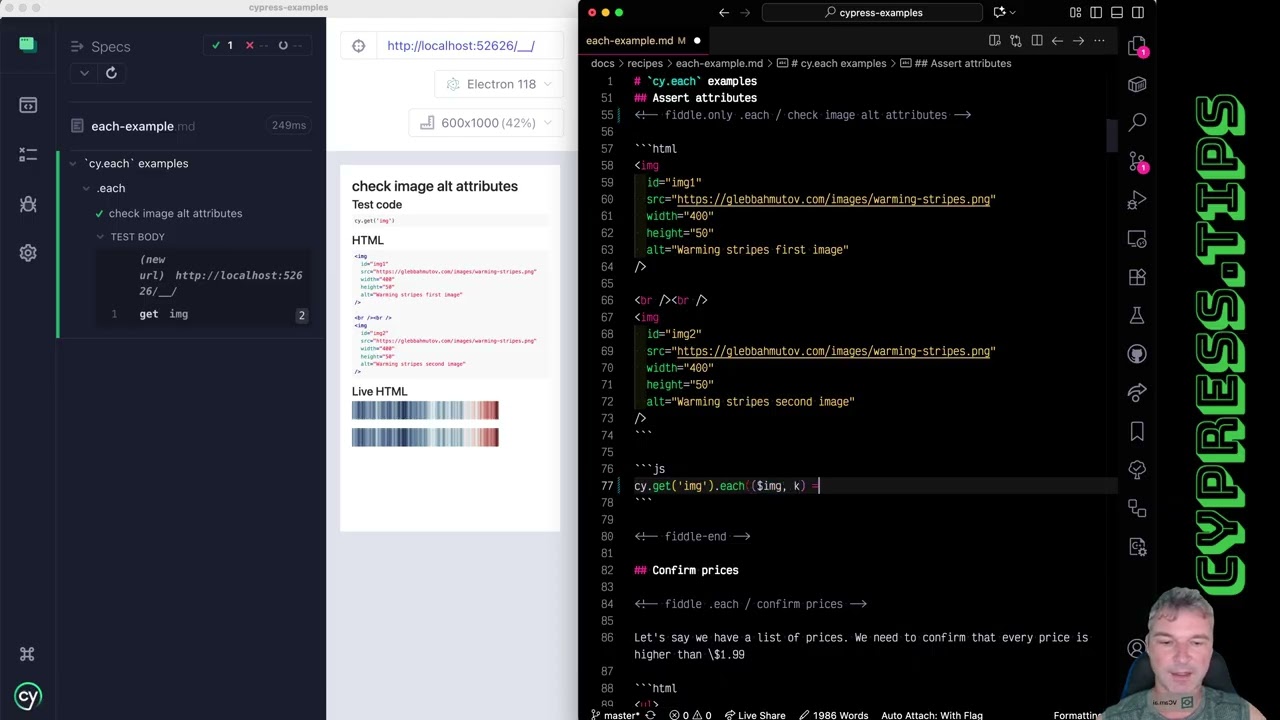
Task: Go back with the title bar back arrow
Action: (x=724, y=12)
